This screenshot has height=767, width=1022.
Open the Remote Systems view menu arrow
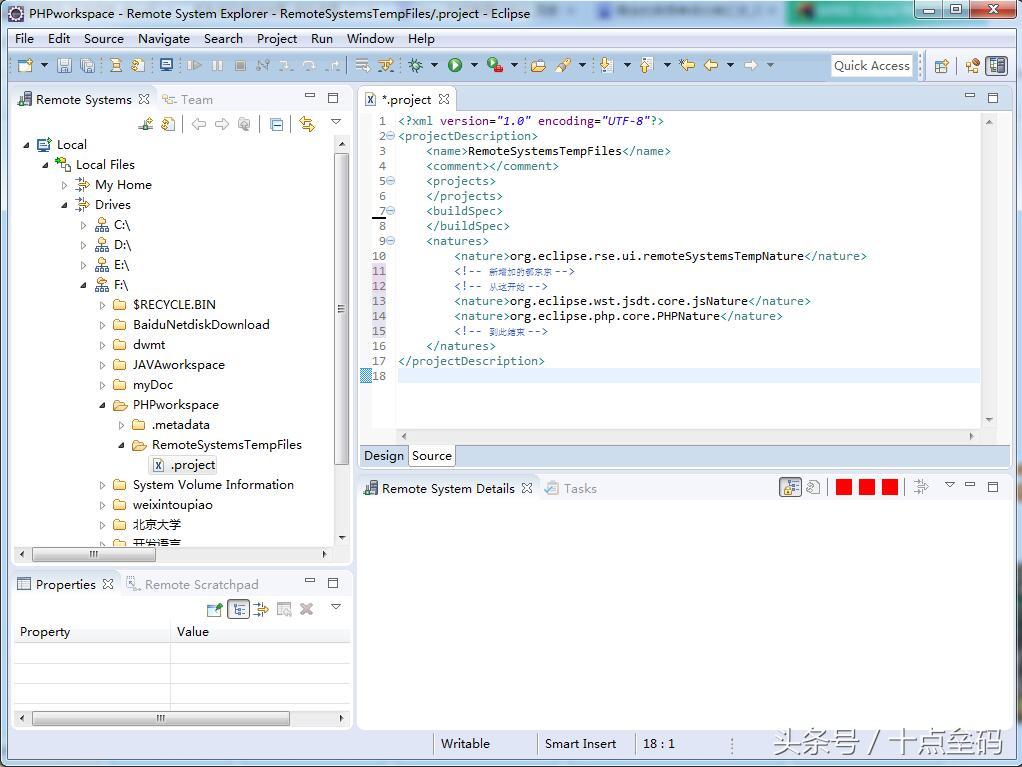pyautogui.click(x=336, y=125)
